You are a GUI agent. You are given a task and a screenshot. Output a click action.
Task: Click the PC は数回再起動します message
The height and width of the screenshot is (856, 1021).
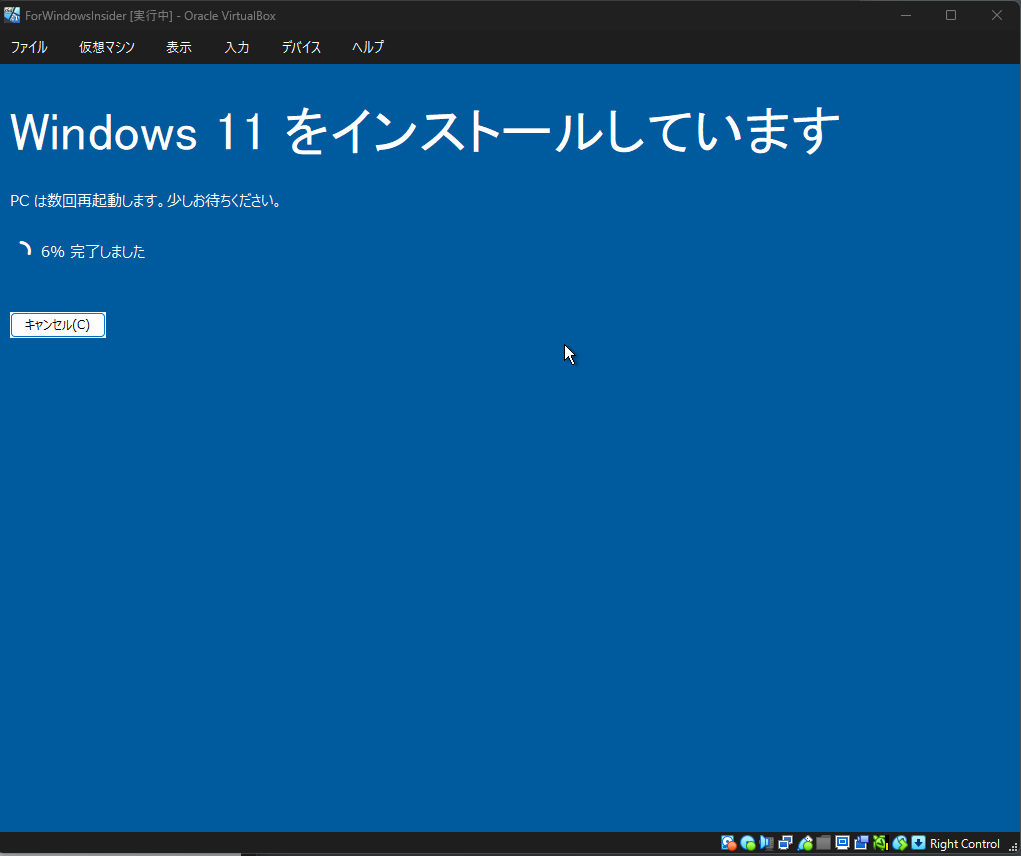coord(146,200)
